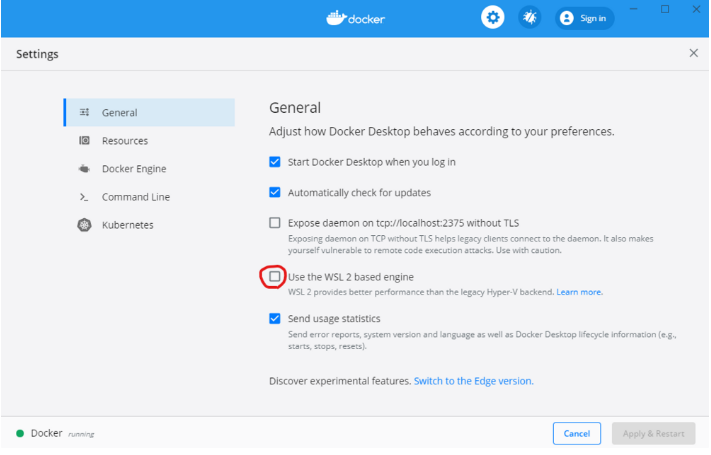Viewport: 711px width, 455px height.
Task: Maximize the Docker Desktop window
Action: click(x=665, y=9)
